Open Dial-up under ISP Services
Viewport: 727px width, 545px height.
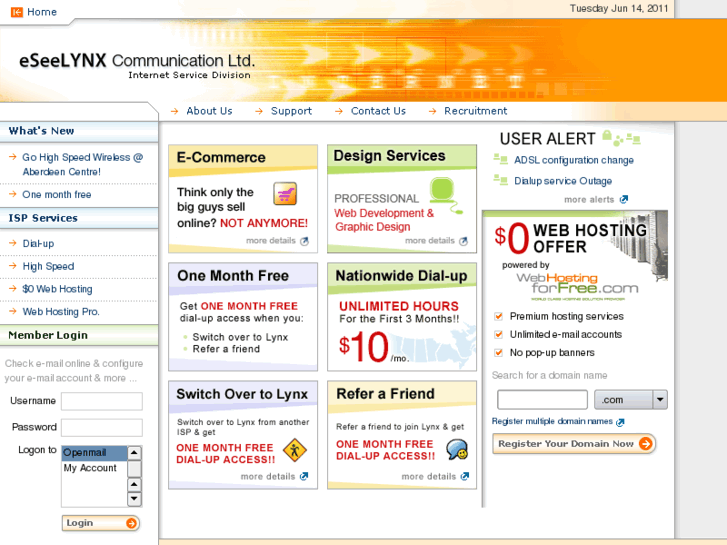[x=38, y=244]
